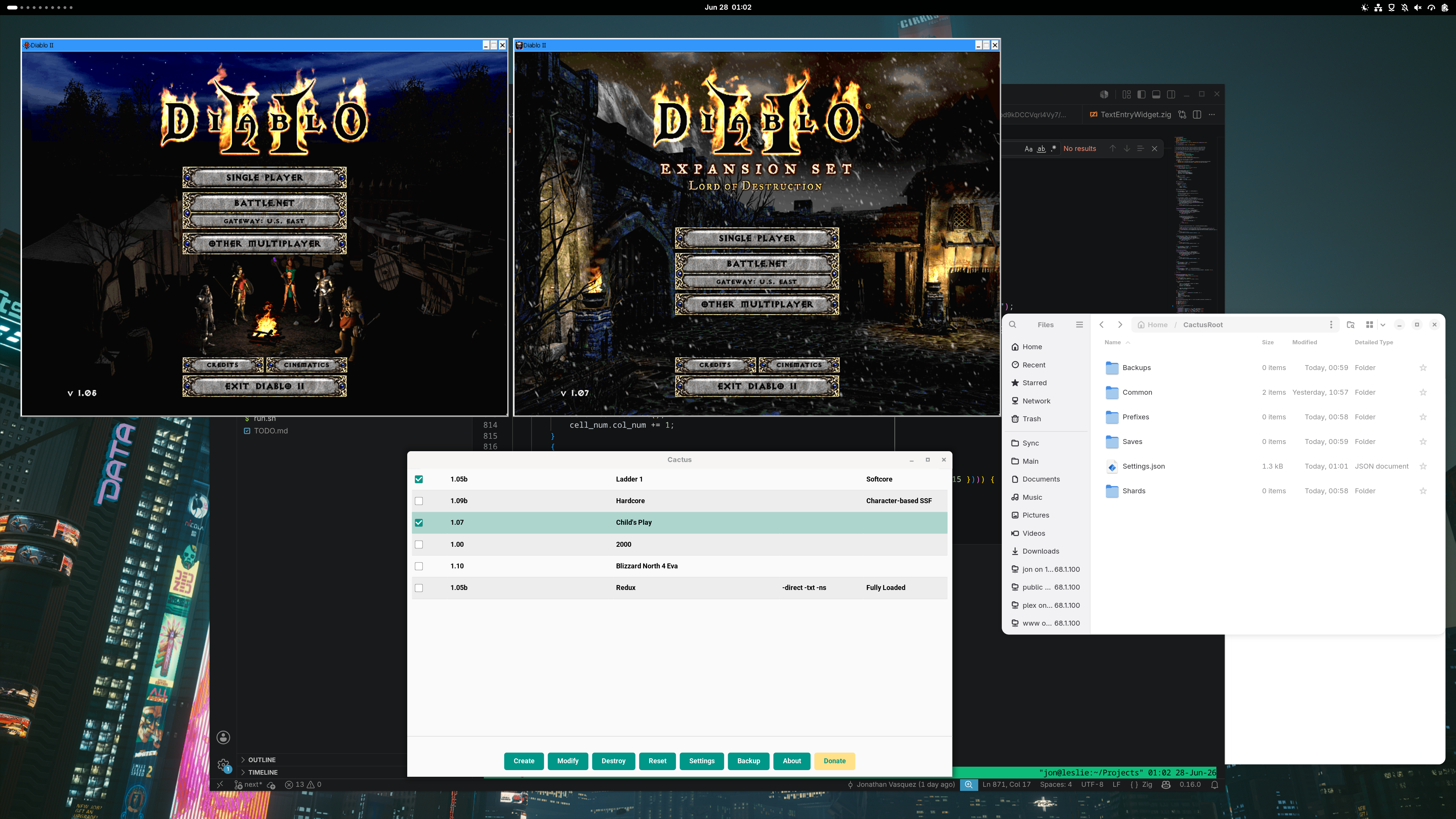Click search folder icon in Files header

(1351, 325)
